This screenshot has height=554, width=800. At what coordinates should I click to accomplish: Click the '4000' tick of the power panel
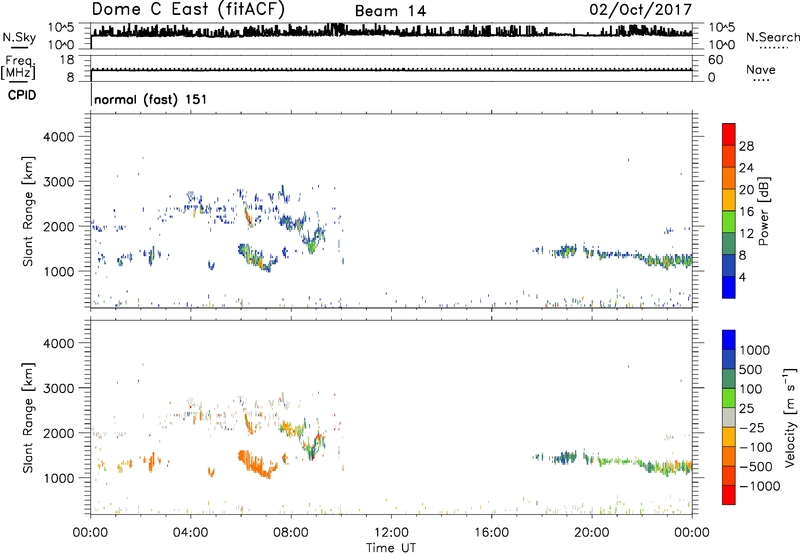(58, 137)
